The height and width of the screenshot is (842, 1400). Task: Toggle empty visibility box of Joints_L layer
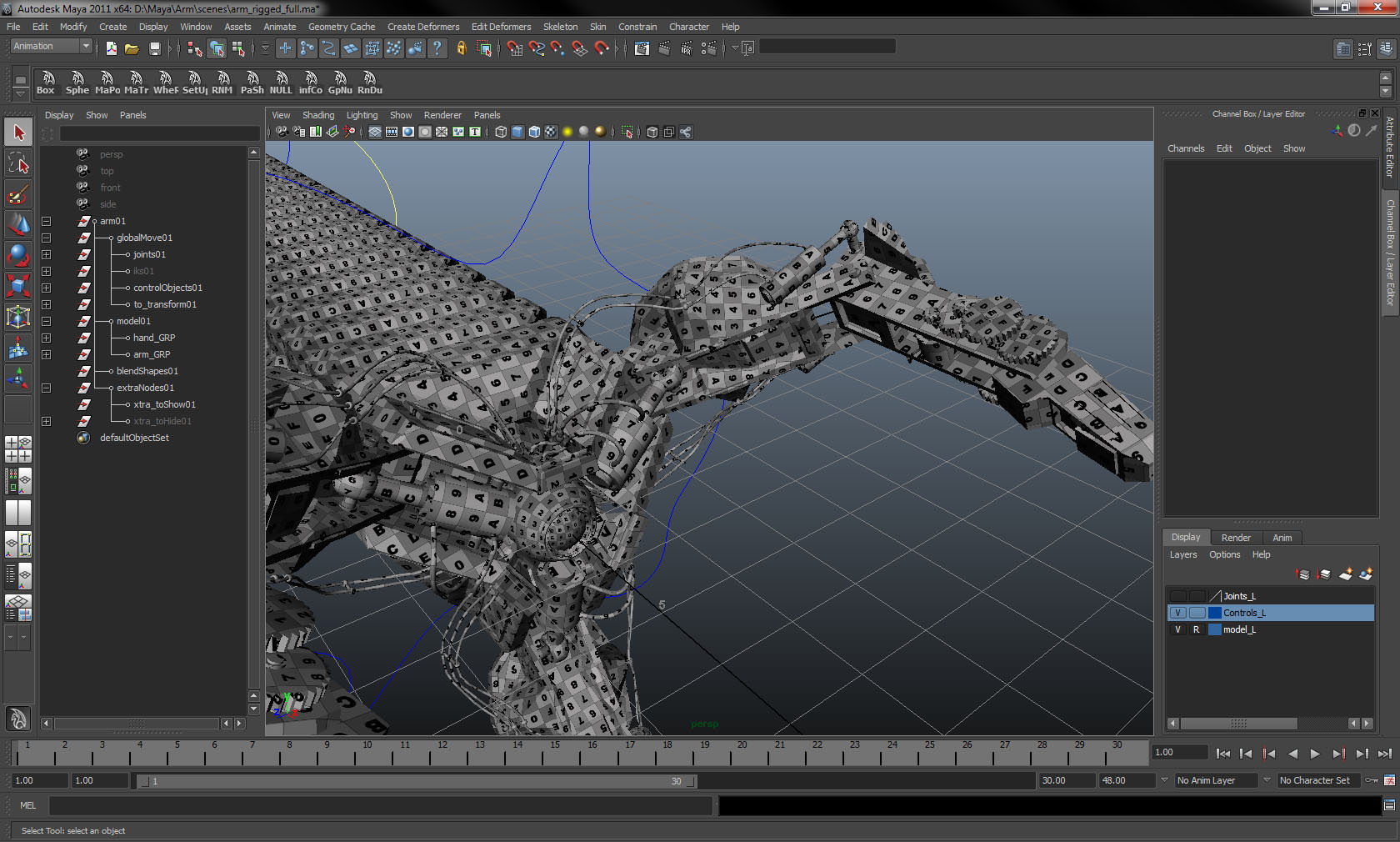point(1177,596)
